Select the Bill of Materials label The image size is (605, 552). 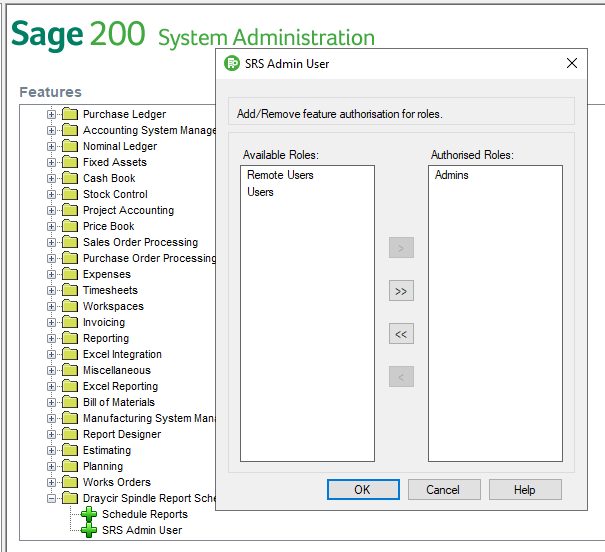click(119, 402)
